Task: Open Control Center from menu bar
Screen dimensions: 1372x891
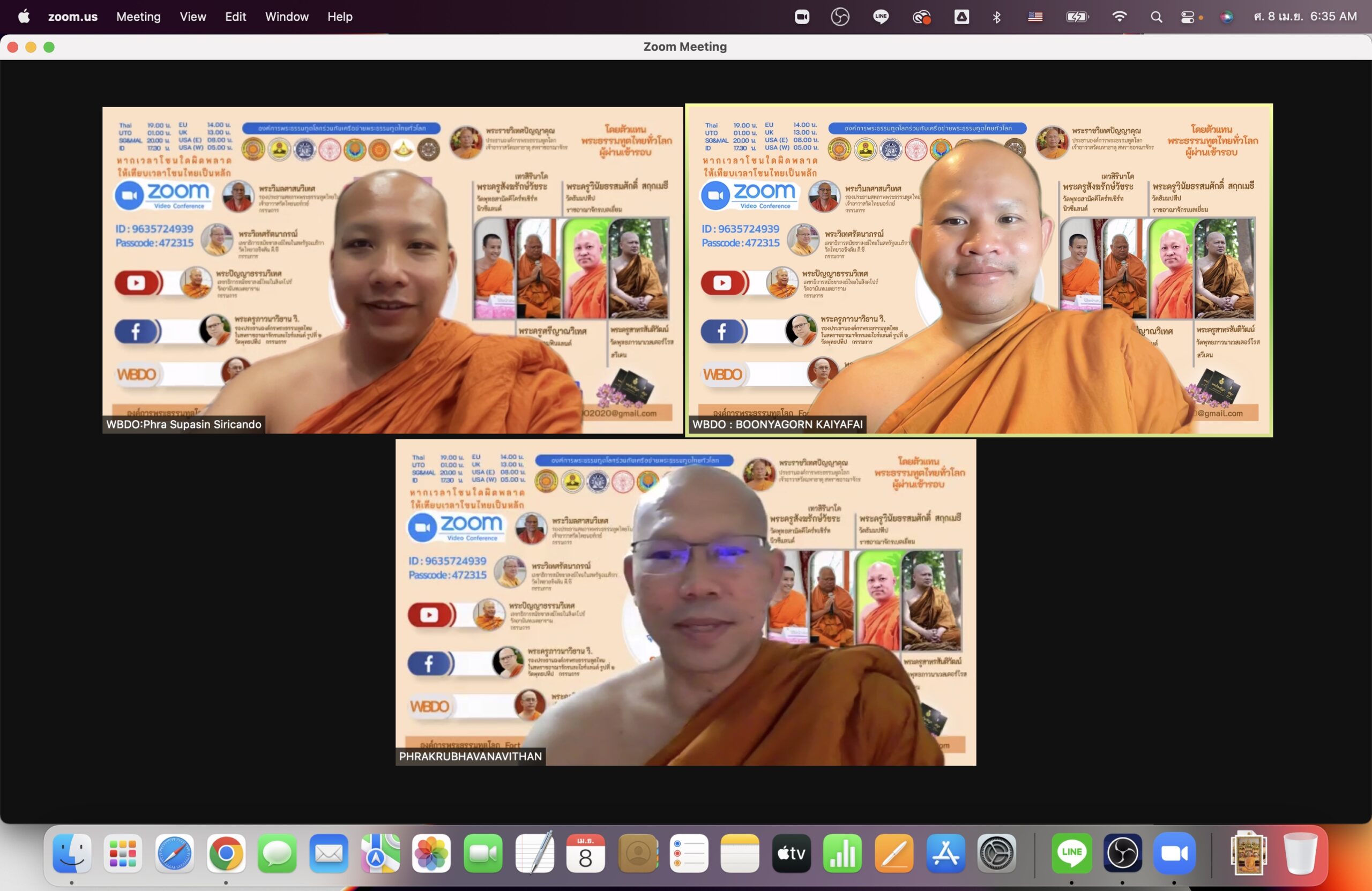Action: (1188, 17)
